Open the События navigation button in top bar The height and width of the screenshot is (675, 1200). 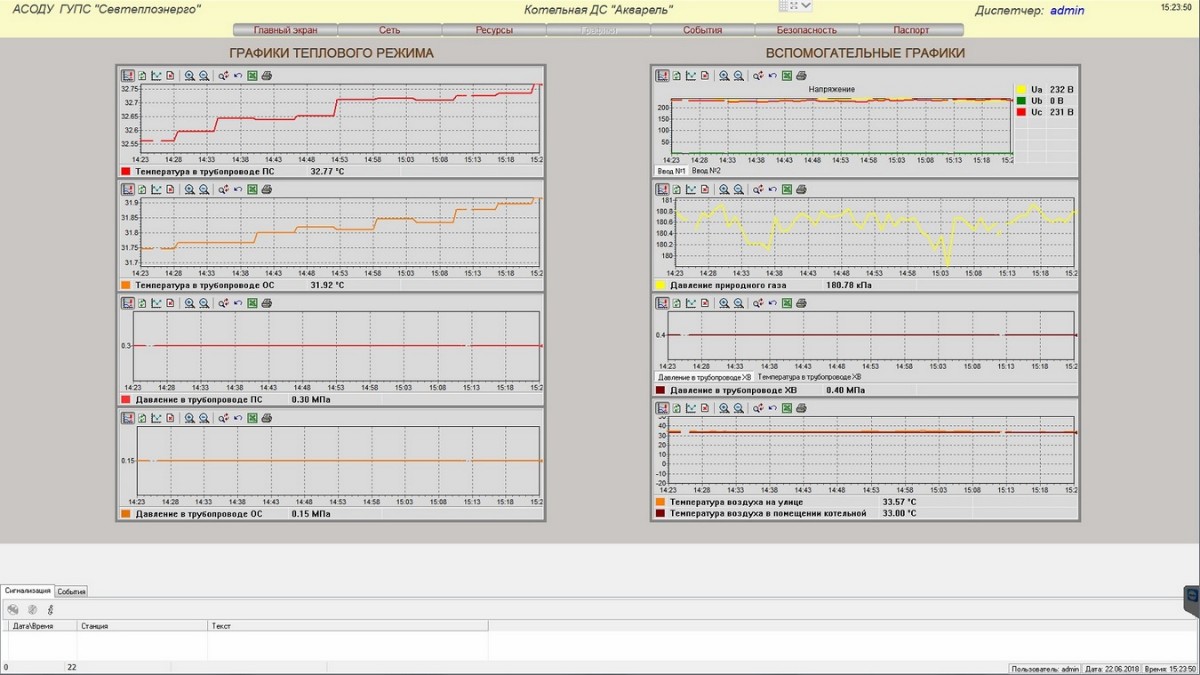coord(702,30)
